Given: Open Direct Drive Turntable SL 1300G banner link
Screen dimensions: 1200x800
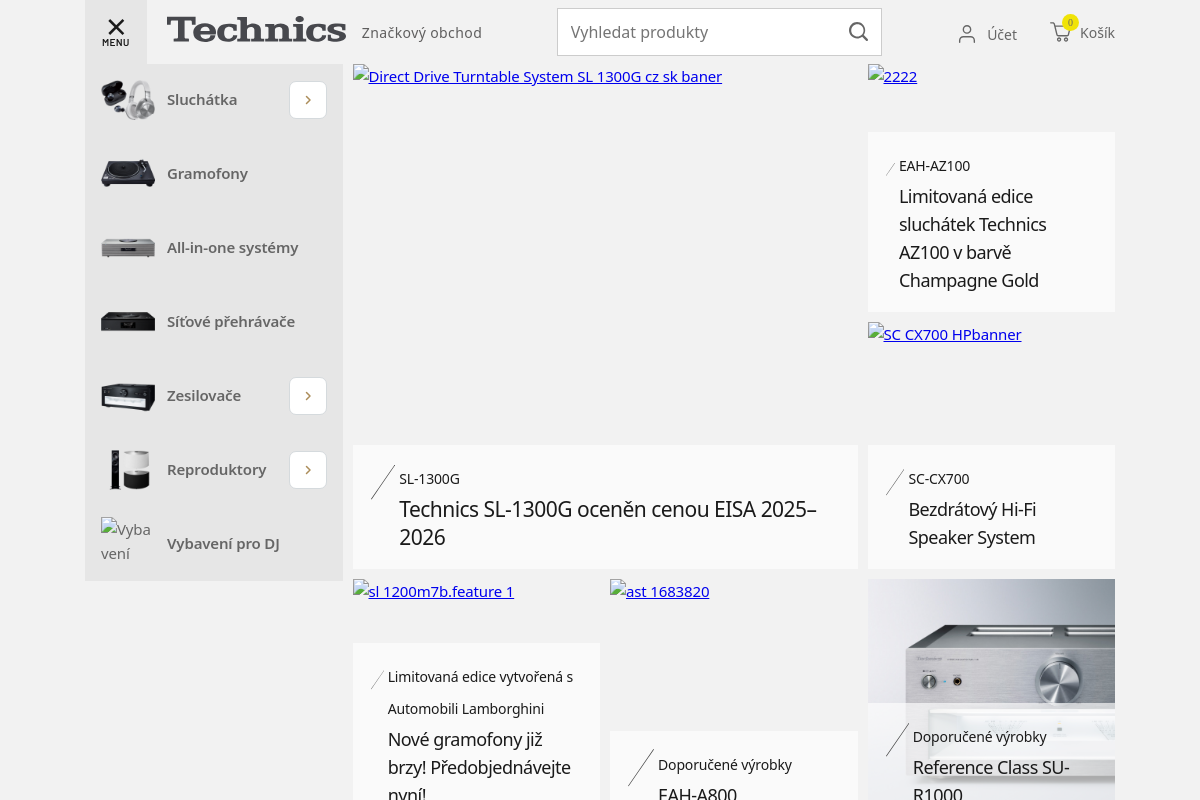Looking at the screenshot, I should 538,77.
